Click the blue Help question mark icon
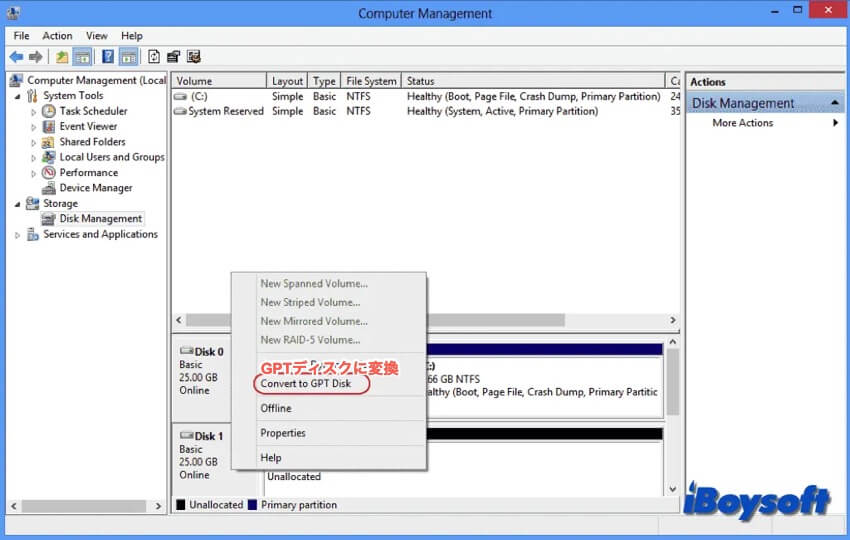The height and width of the screenshot is (540, 850). [107, 57]
